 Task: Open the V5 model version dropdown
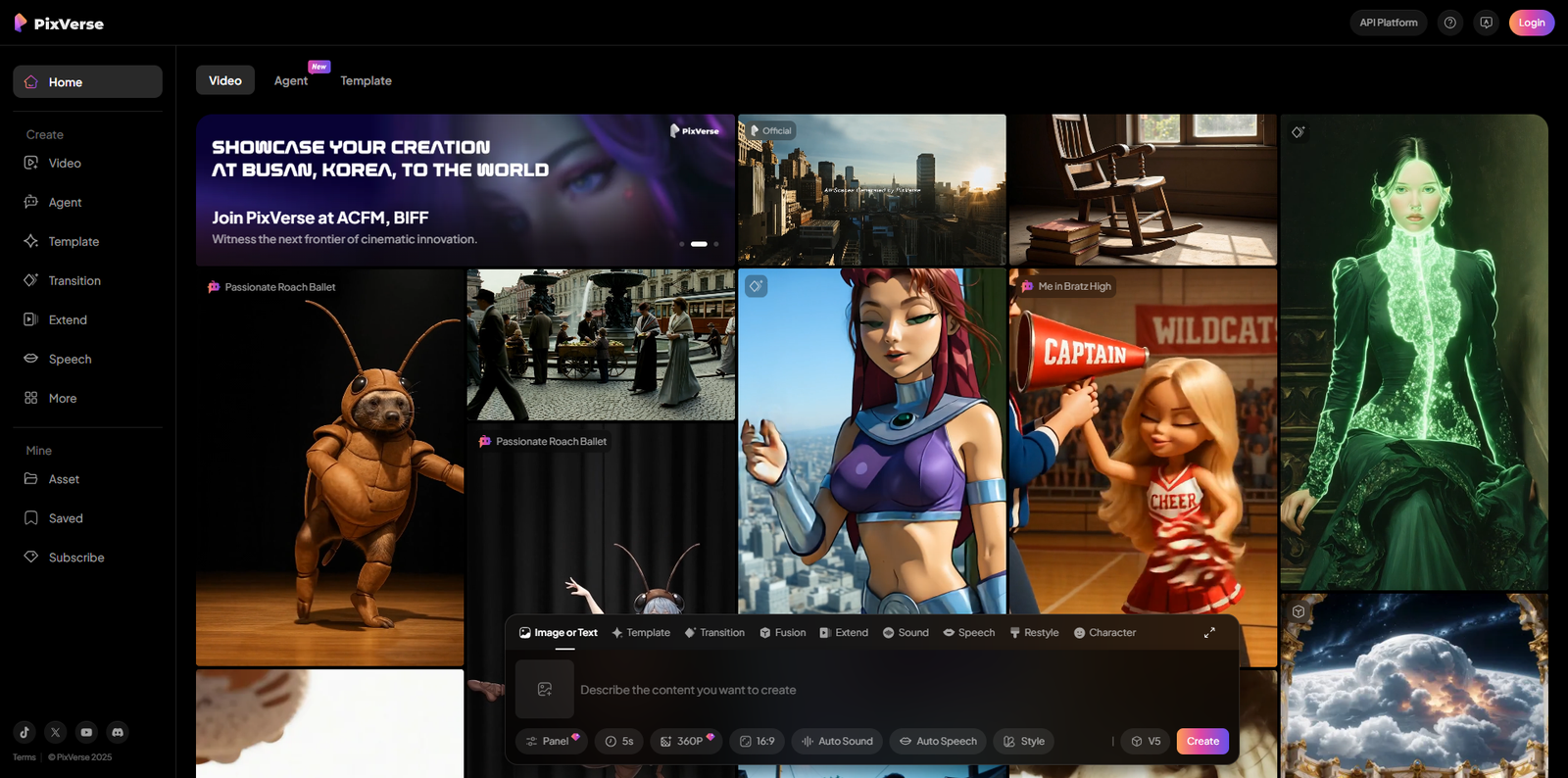(x=1145, y=742)
